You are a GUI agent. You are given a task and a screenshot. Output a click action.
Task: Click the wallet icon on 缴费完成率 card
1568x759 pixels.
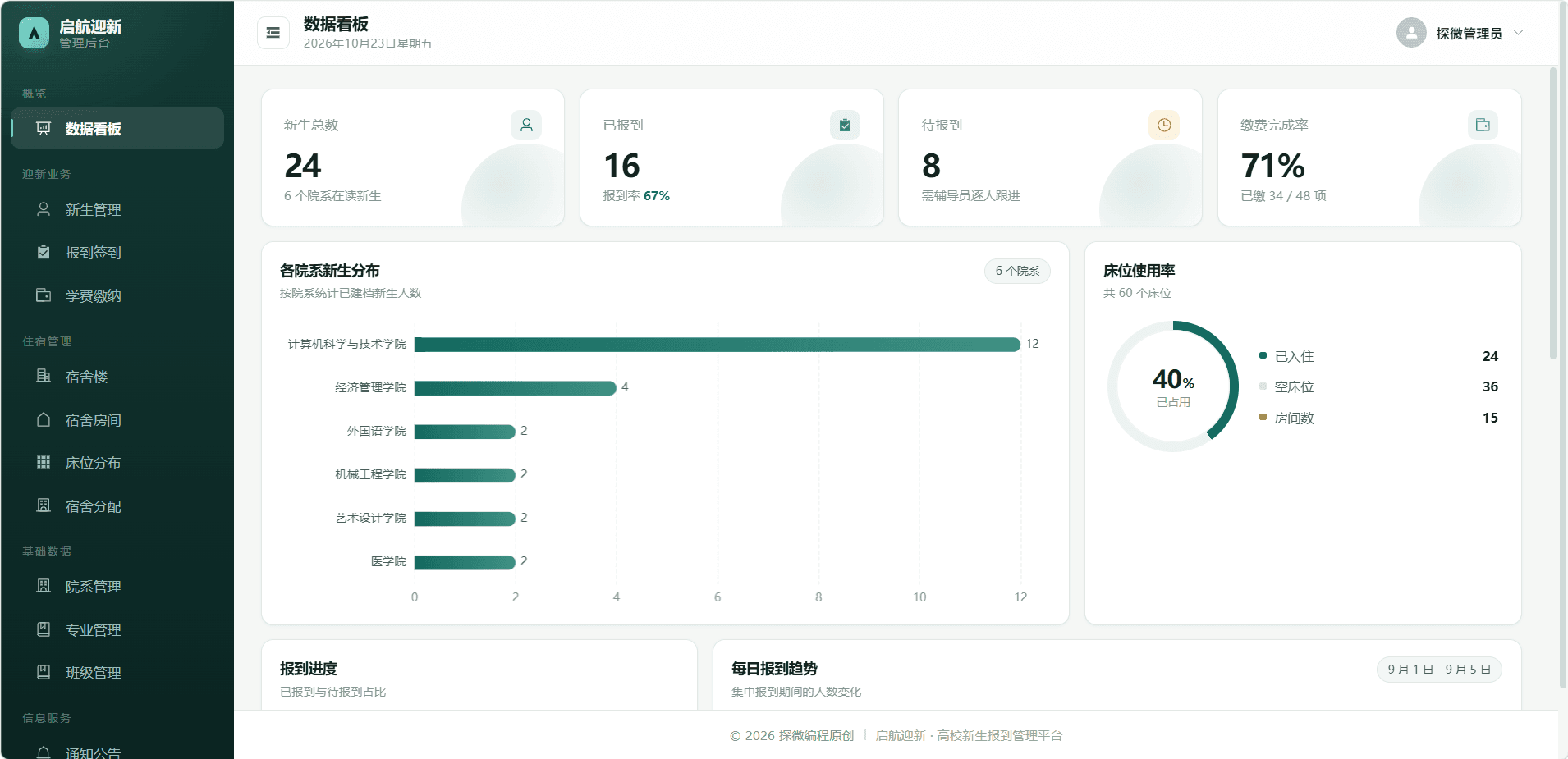[1483, 125]
